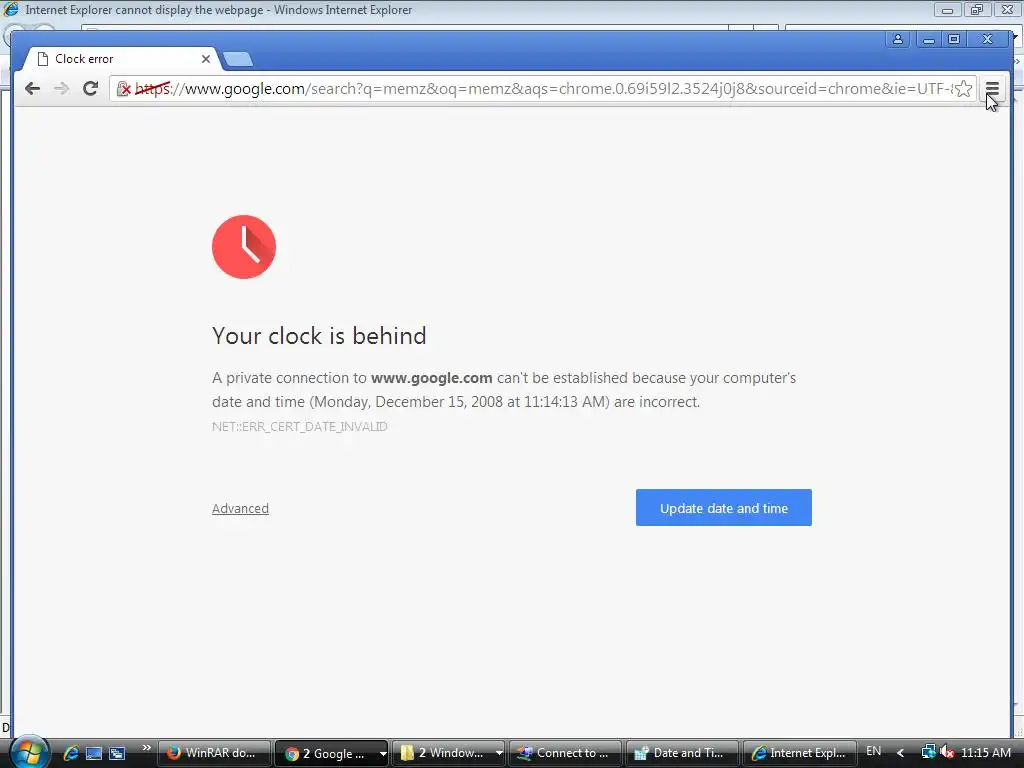Open the Windows Start orb

pyautogui.click(x=28, y=752)
